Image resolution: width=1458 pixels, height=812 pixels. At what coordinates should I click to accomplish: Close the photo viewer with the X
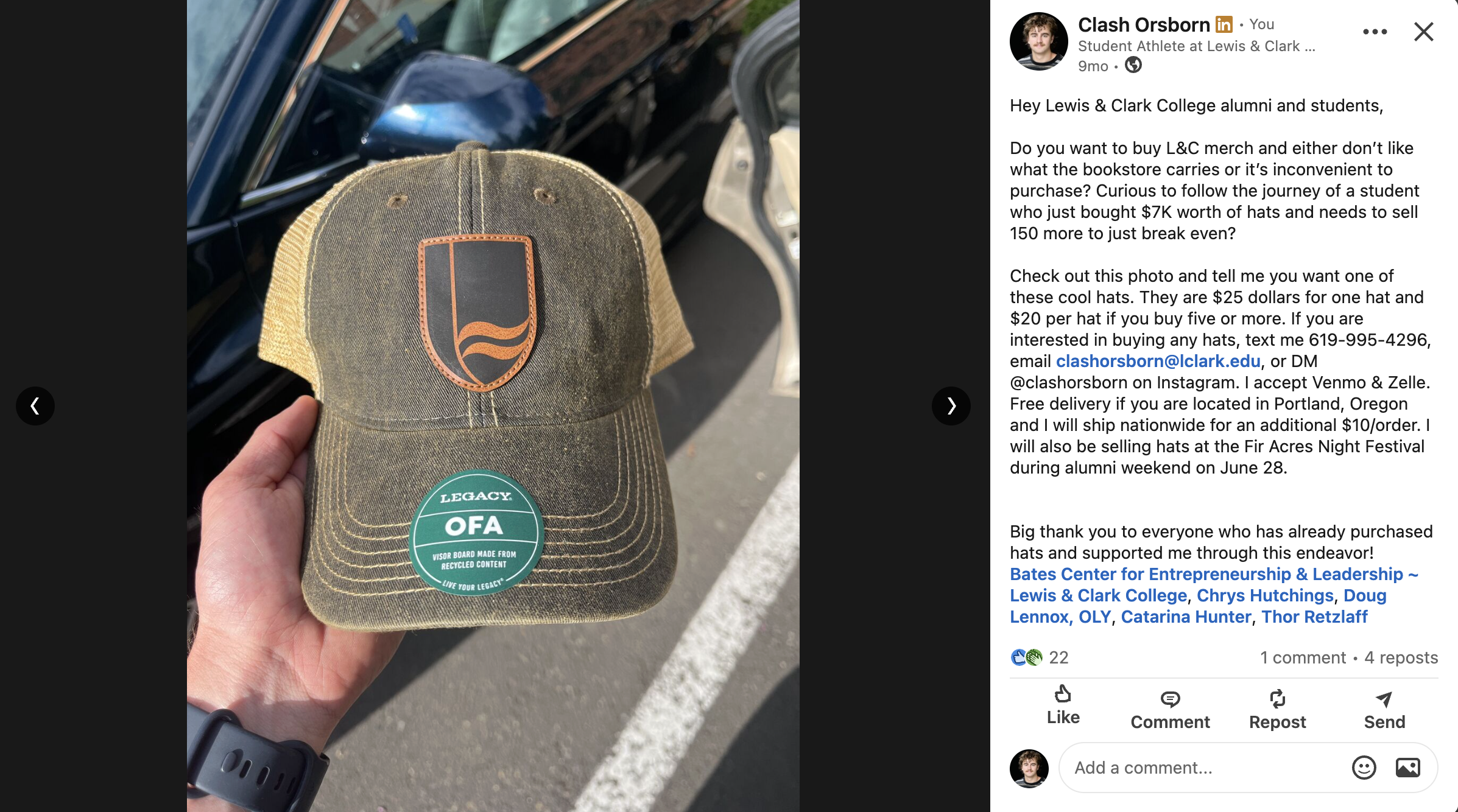point(1423,32)
